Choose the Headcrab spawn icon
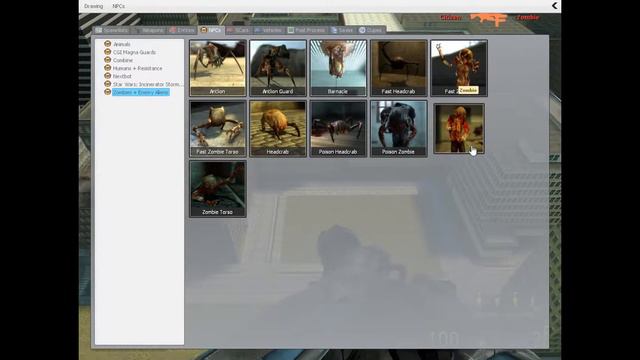 pos(278,128)
